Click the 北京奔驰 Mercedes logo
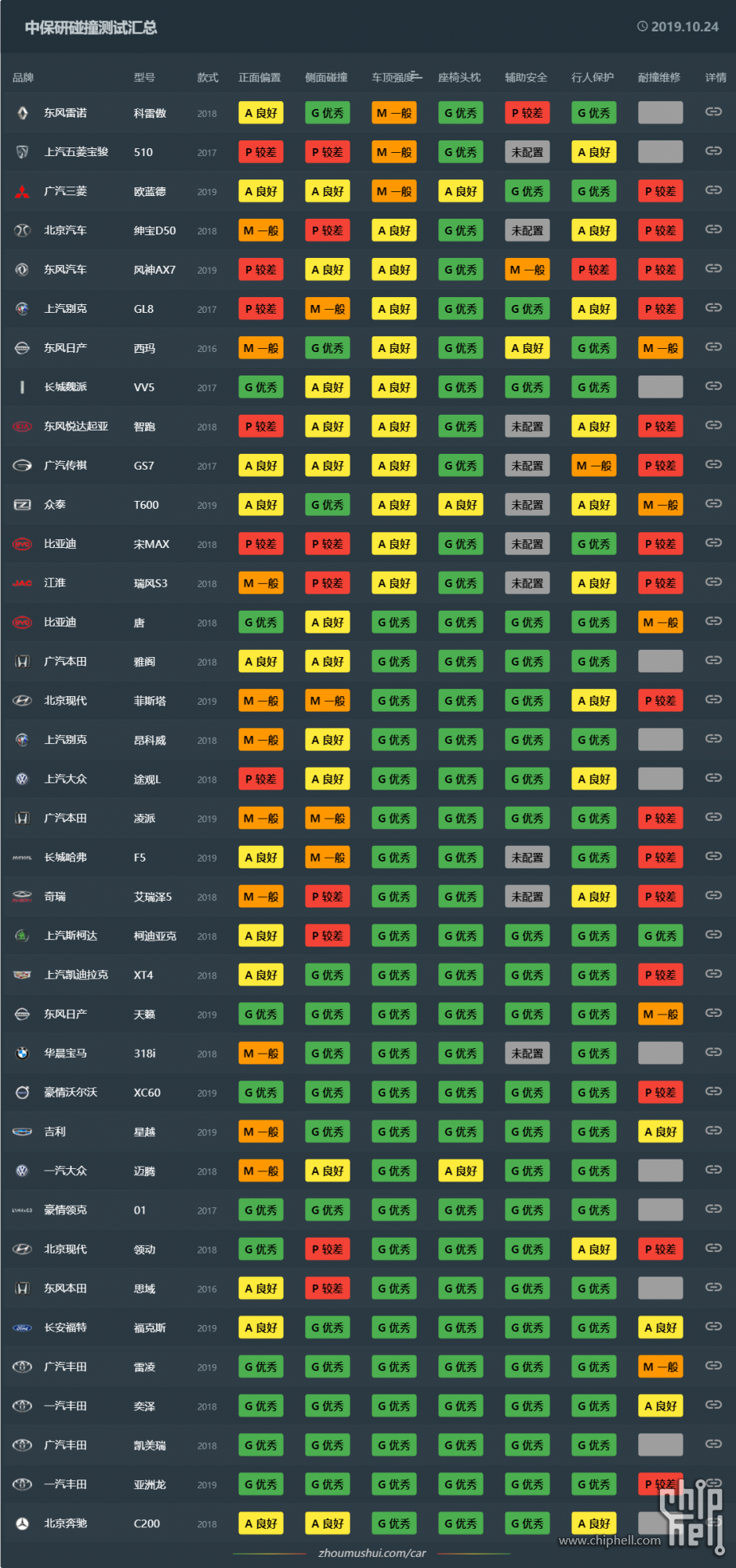Screen dimensions: 736x1568 23,1524
